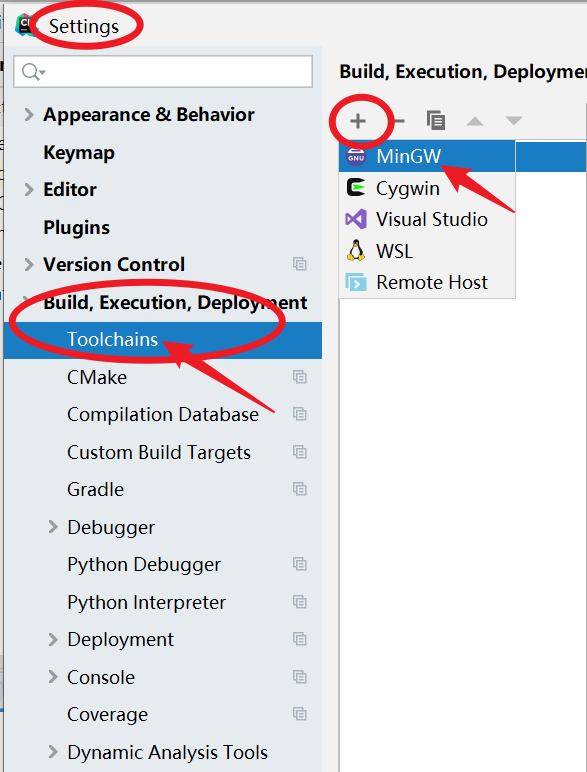Expand the Appearance & Behavior section
The height and width of the screenshot is (772, 587).
tap(29, 115)
